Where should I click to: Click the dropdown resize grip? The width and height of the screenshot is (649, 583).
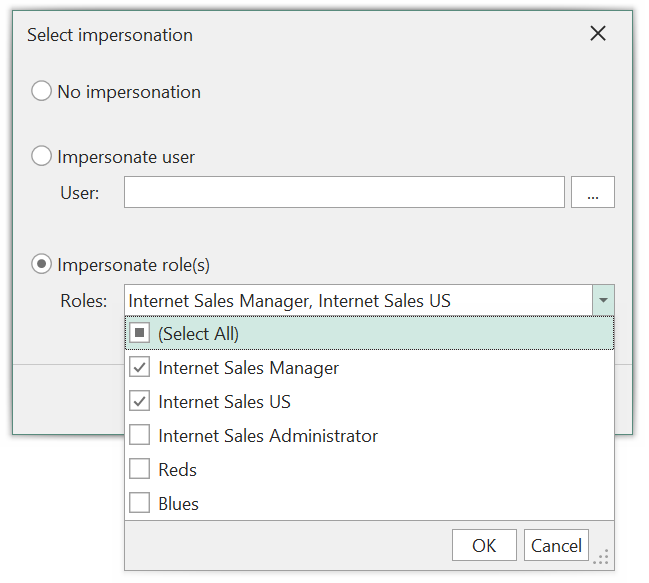601,557
